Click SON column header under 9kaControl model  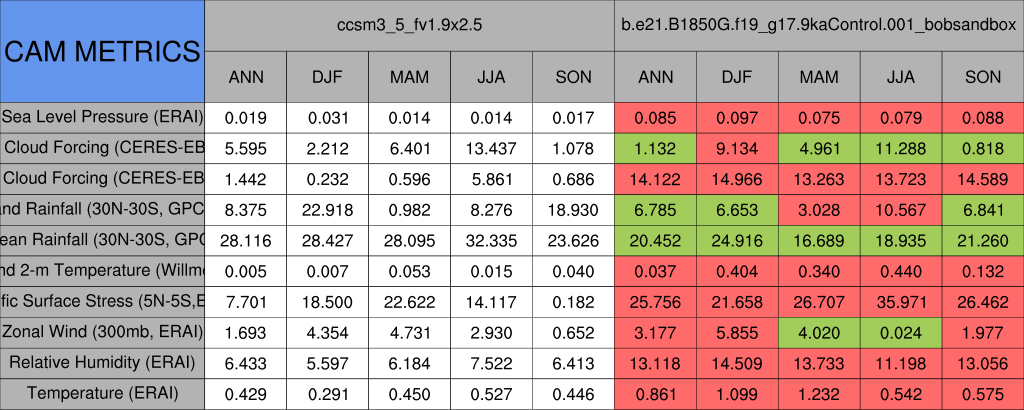983,77
